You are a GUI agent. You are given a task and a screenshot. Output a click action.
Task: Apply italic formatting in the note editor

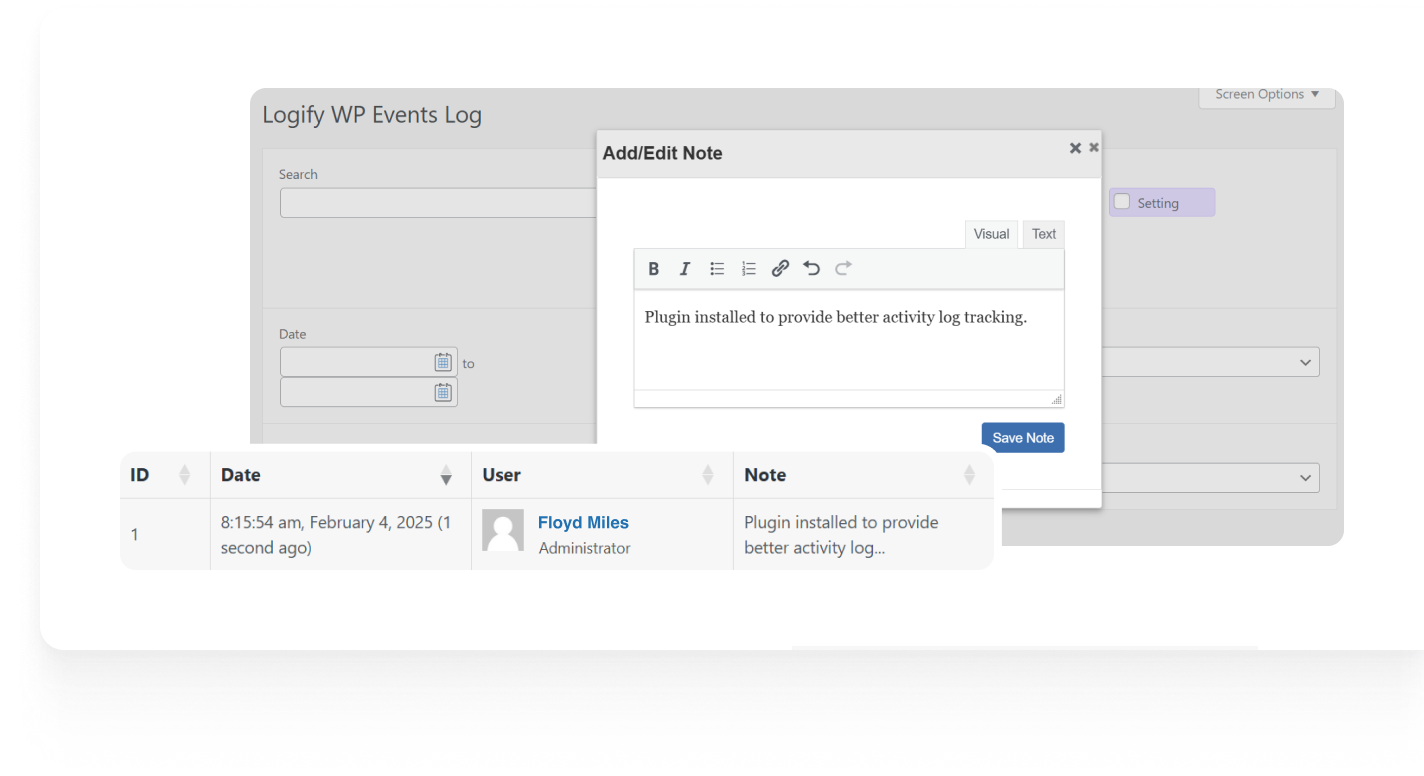pos(685,268)
